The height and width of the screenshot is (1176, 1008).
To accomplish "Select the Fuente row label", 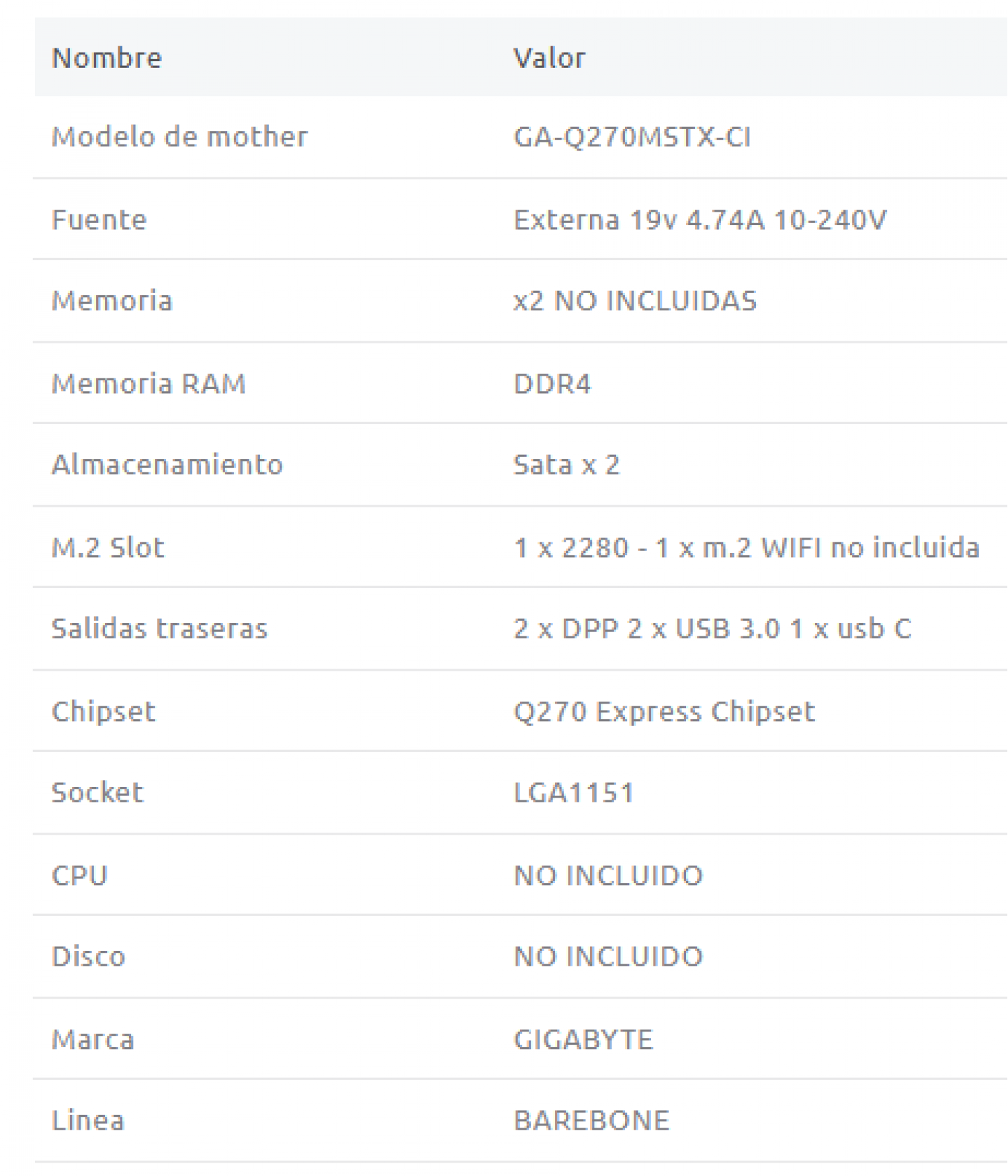I will pos(99,220).
